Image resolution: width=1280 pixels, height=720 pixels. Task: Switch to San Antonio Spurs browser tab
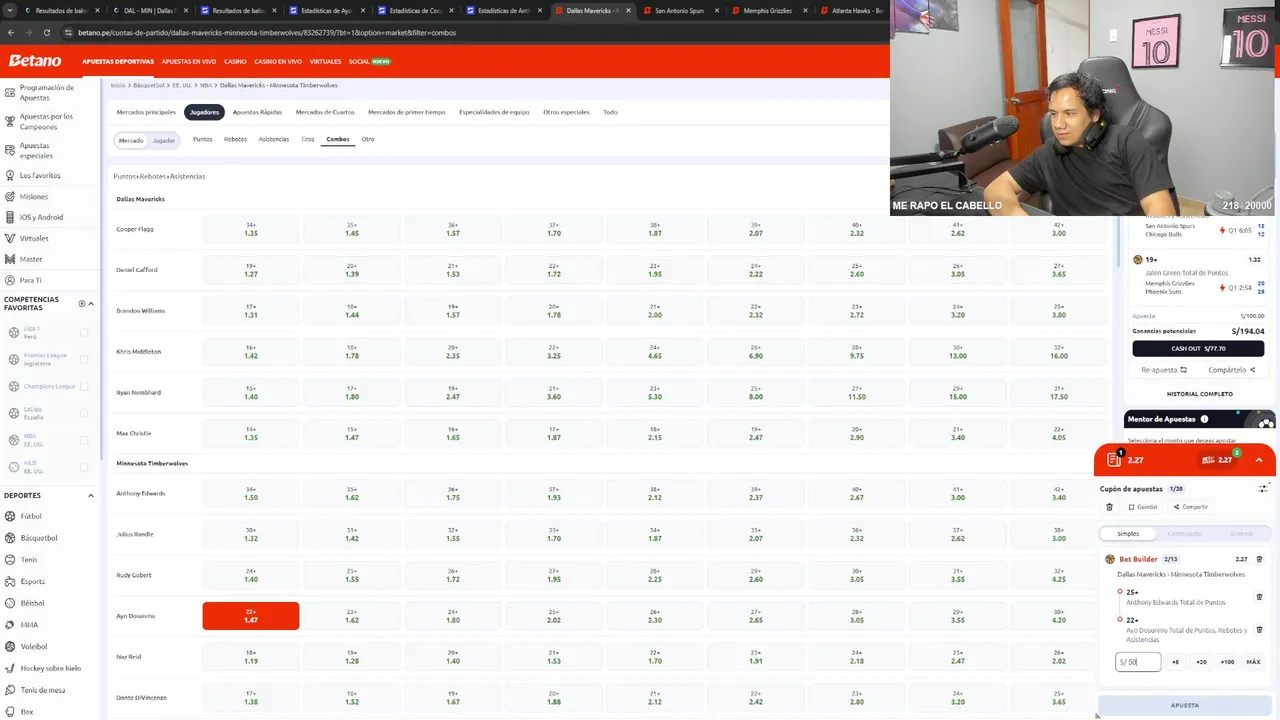coord(679,10)
